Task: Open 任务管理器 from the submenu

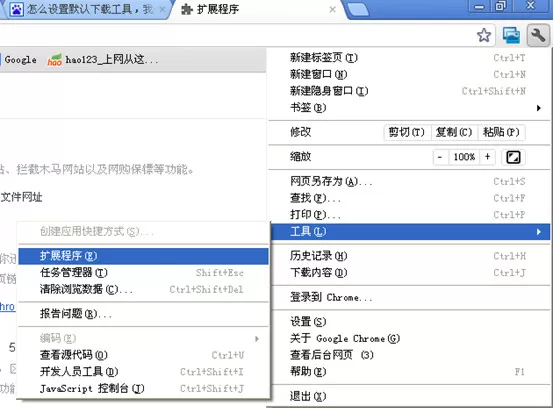Action: [143, 272]
